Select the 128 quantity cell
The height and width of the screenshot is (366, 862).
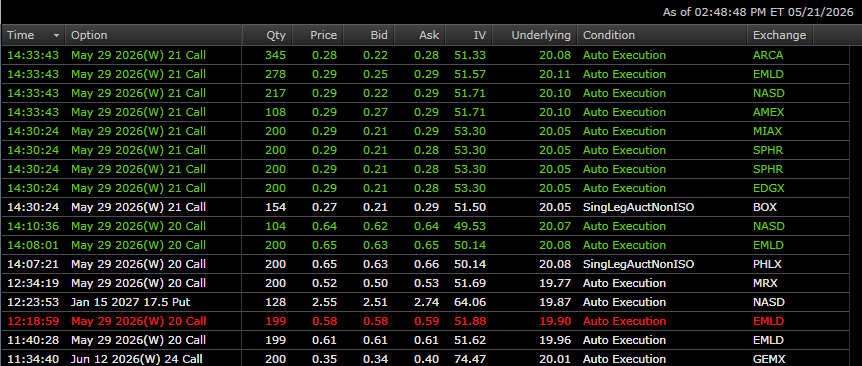(275, 302)
